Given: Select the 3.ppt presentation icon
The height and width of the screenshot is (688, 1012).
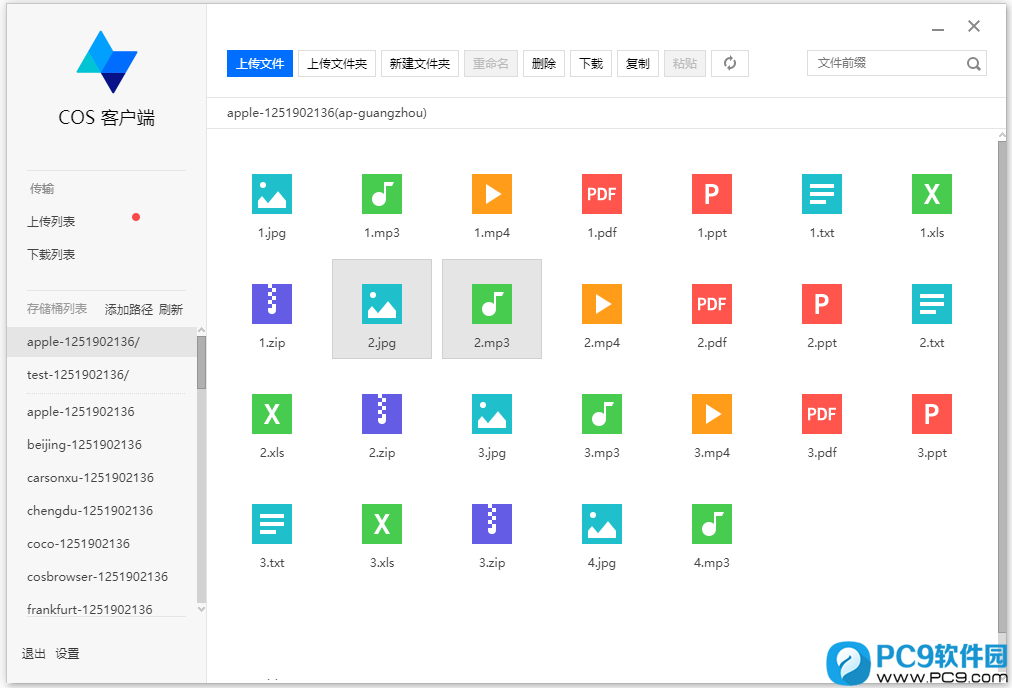Looking at the screenshot, I should 932,414.
